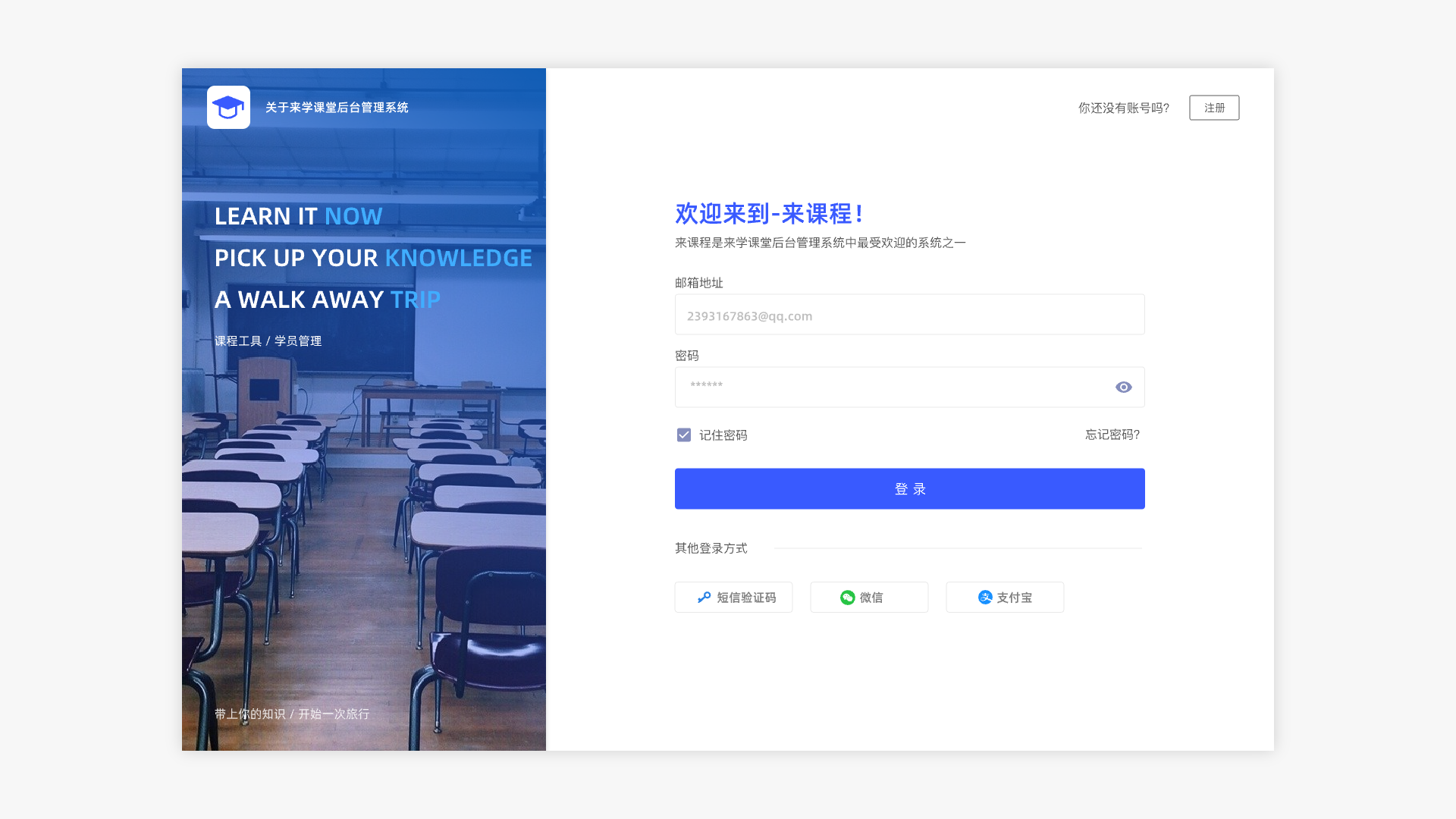Click the green WeChat logo icon
The image size is (1456, 819).
(x=847, y=598)
